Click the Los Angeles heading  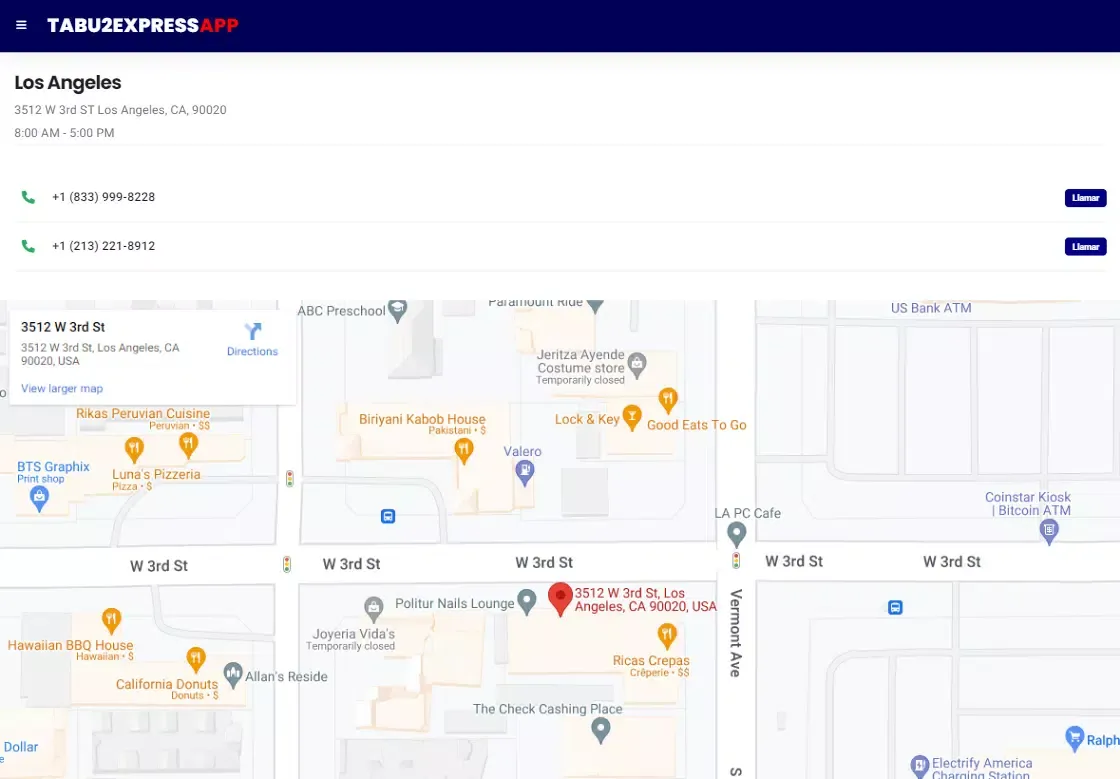(68, 83)
